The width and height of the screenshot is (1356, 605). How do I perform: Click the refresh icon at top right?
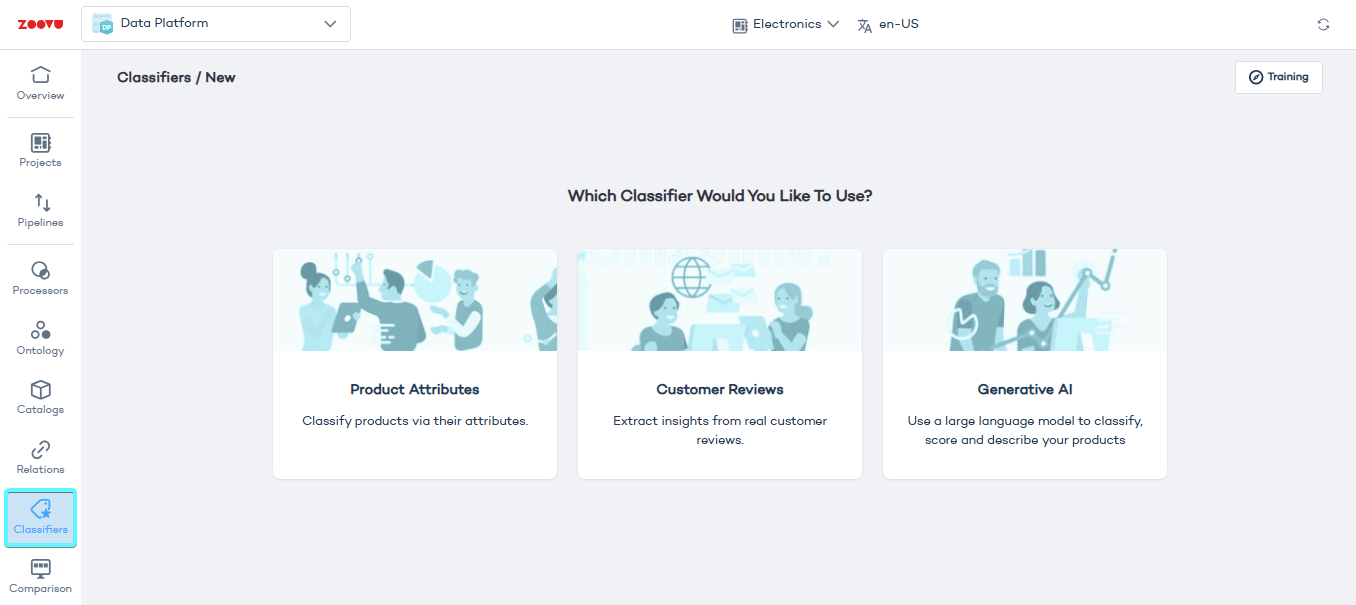1323,25
